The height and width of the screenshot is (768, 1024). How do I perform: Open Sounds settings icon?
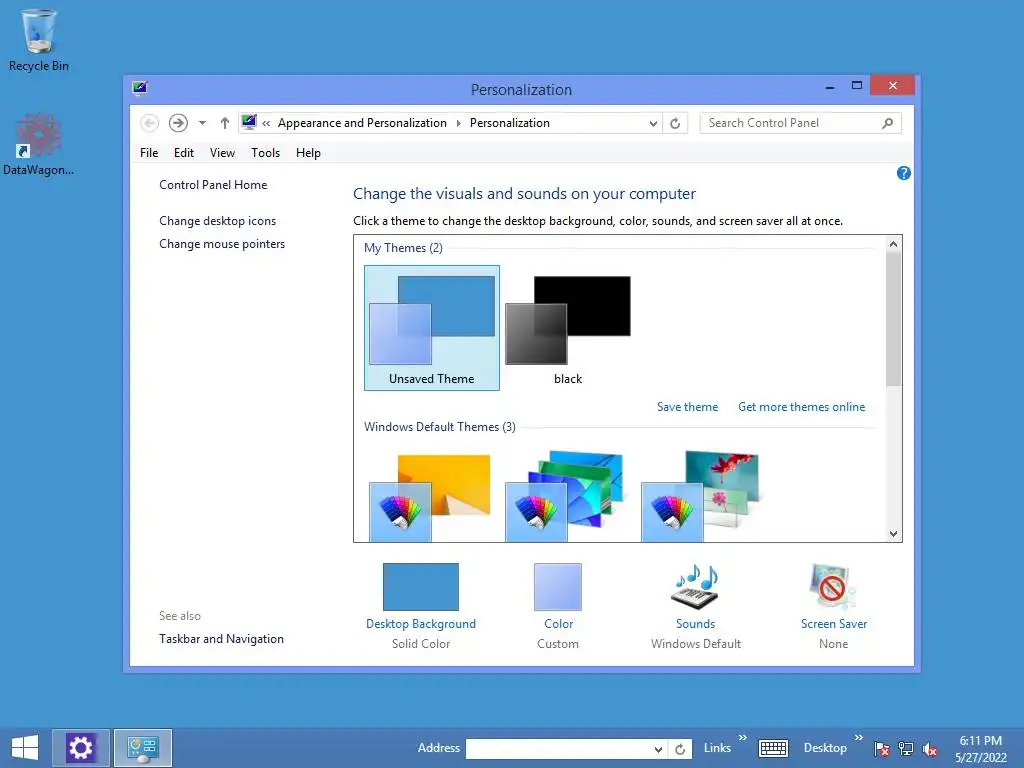point(696,586)
